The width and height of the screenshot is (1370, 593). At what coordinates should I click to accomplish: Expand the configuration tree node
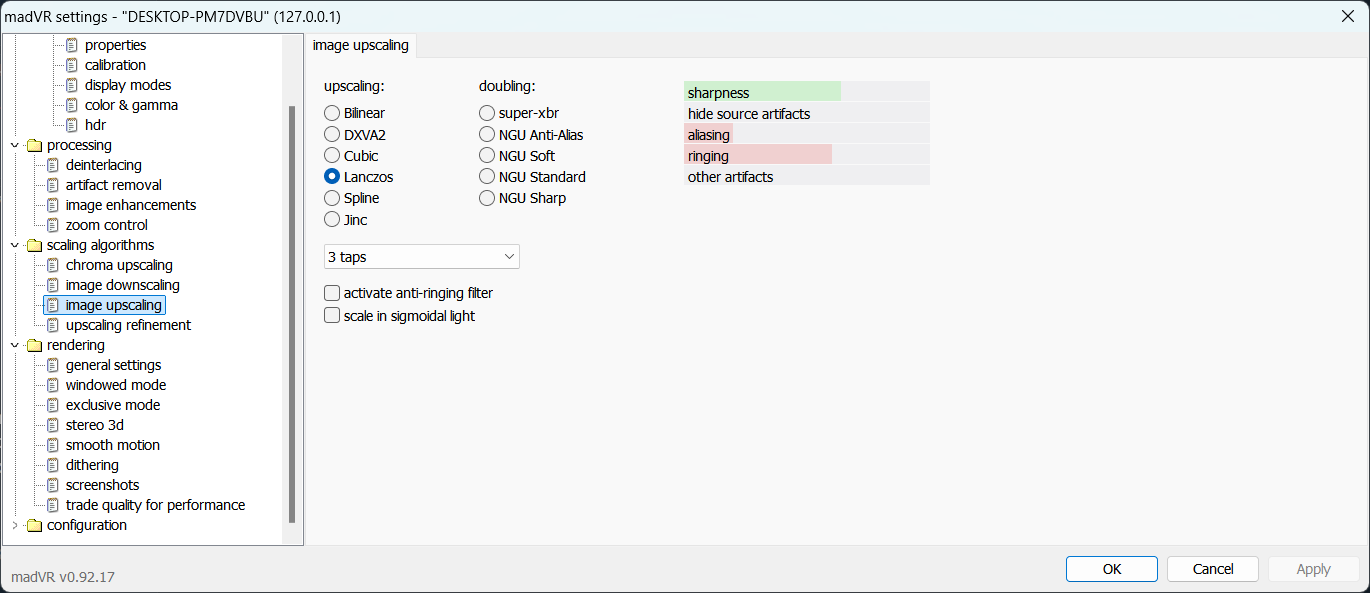[x=14, y=525]
